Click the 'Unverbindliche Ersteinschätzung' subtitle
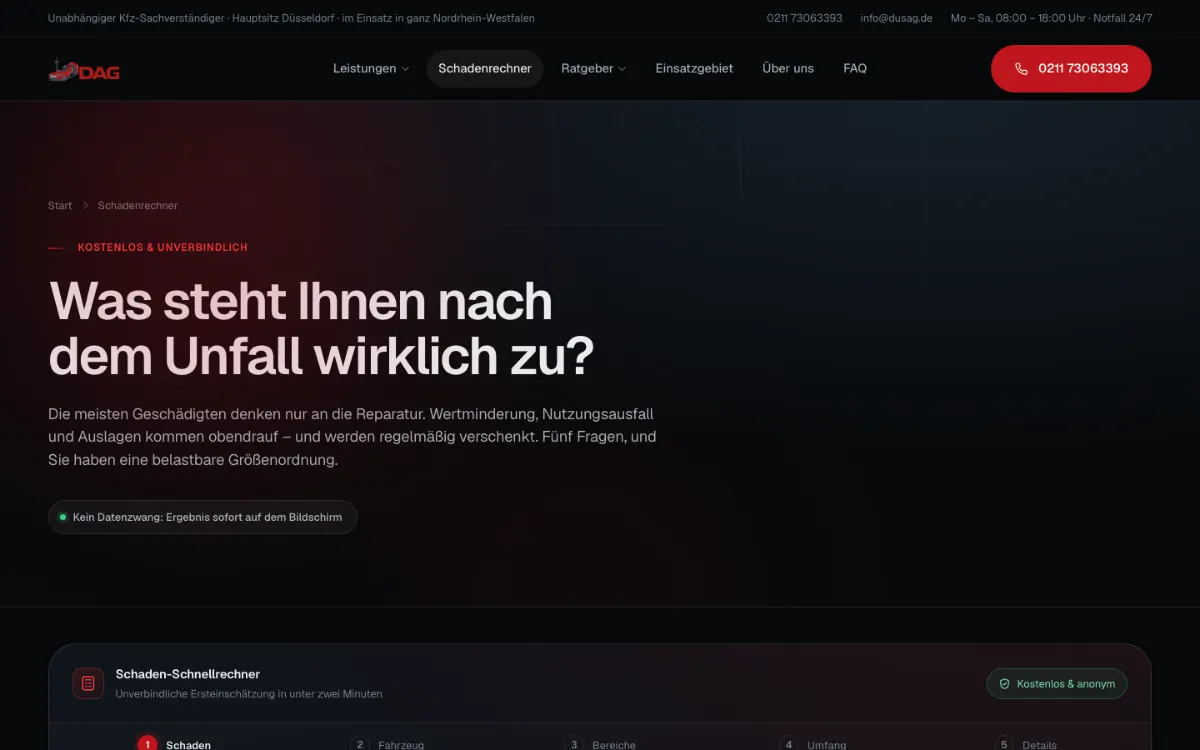 coord(249,694)
